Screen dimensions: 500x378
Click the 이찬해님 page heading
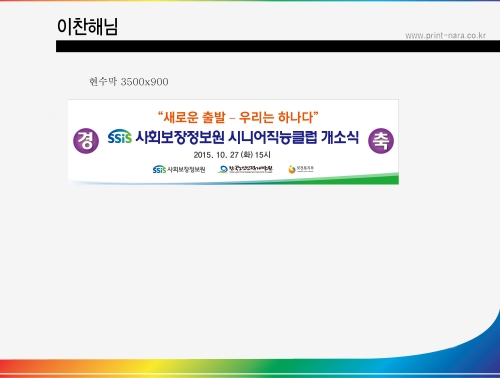tap(87, 27)
